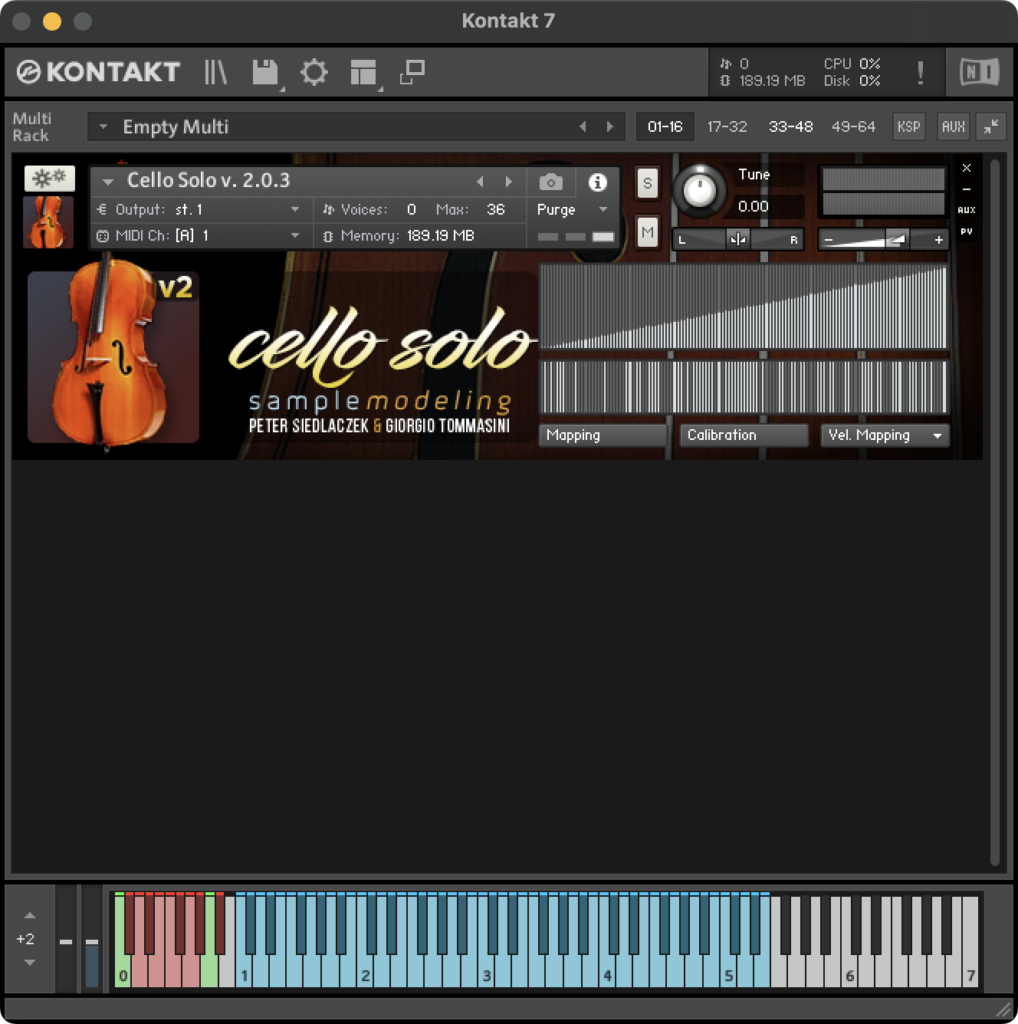Screen dimensions: 1018x1024
Task: Decrease volume with minus button
Action: [828, 240]
